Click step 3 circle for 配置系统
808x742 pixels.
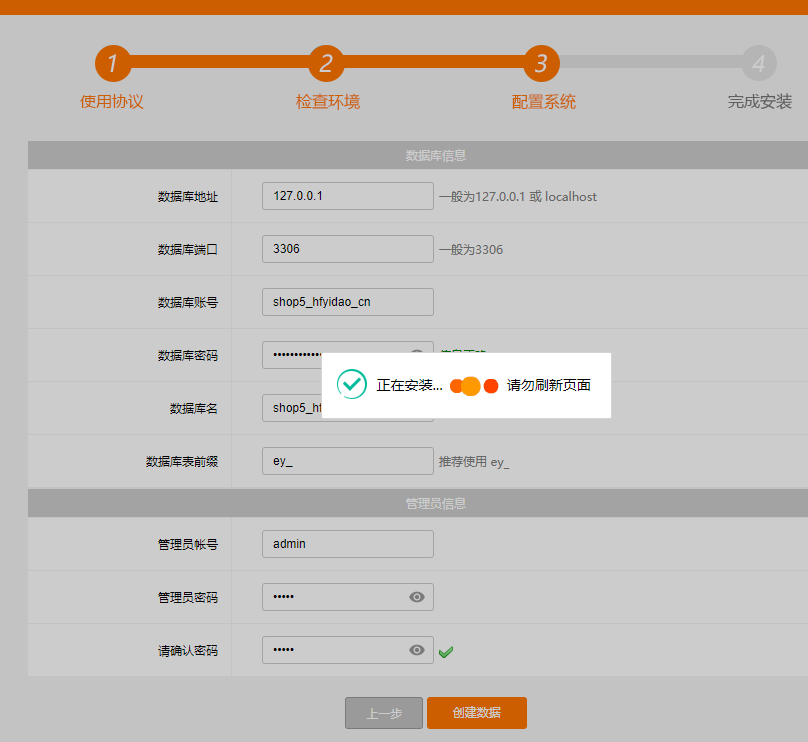(x=542, y=63)
